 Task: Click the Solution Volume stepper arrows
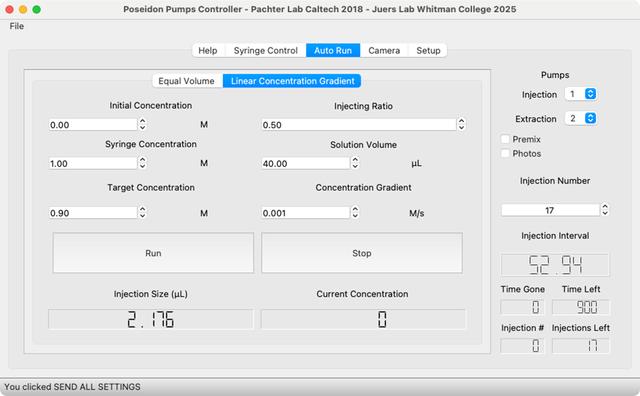pyautogui.click(x=355, y=163)
